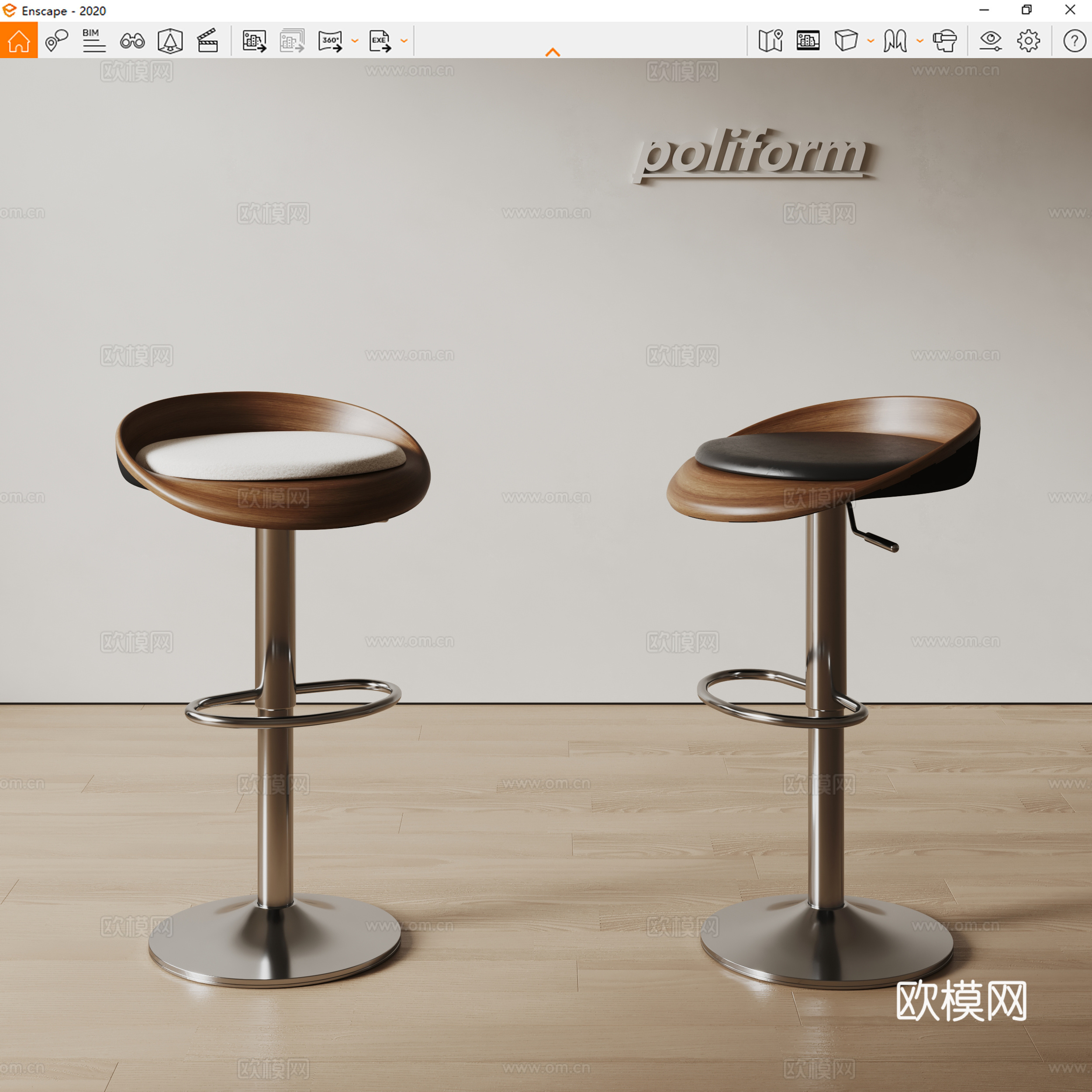1092x1092 pixels.
Task: Open the BIM information mode
Action: [x=92, y=40]
